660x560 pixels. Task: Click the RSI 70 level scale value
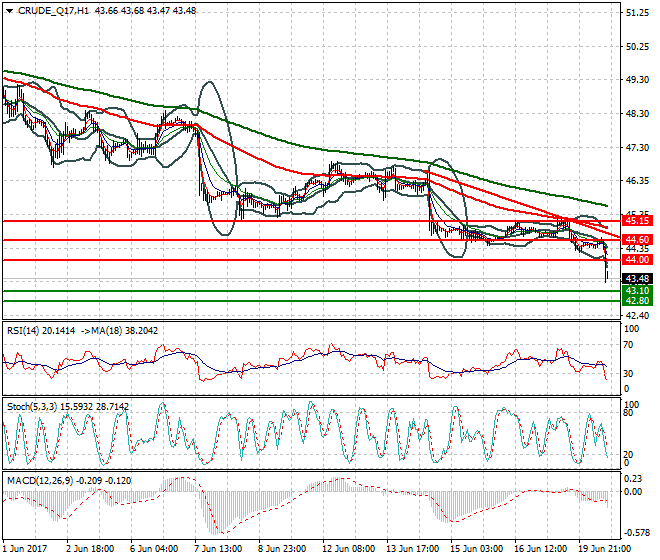[628, 345]
